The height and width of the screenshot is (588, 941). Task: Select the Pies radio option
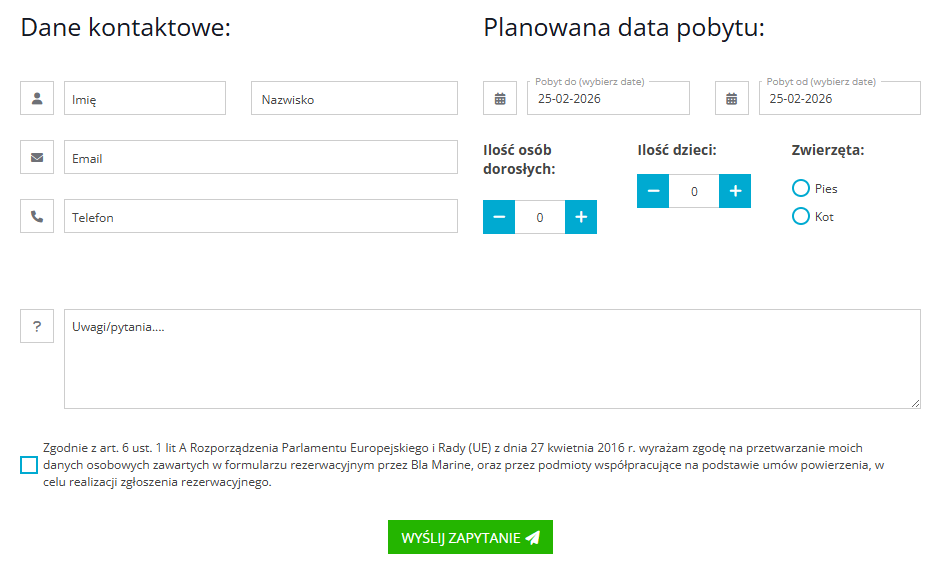pos(800,188)
